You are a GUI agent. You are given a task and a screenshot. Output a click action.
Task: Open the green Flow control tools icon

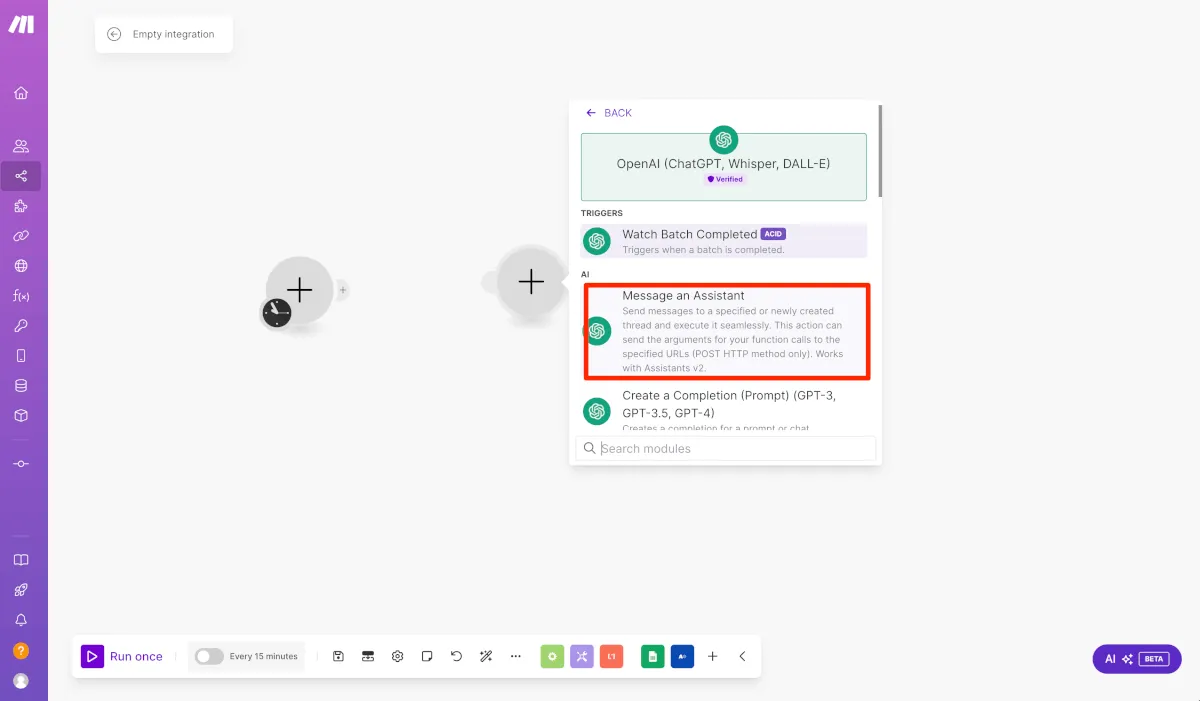pyautogui.click(x=552, y=656)
